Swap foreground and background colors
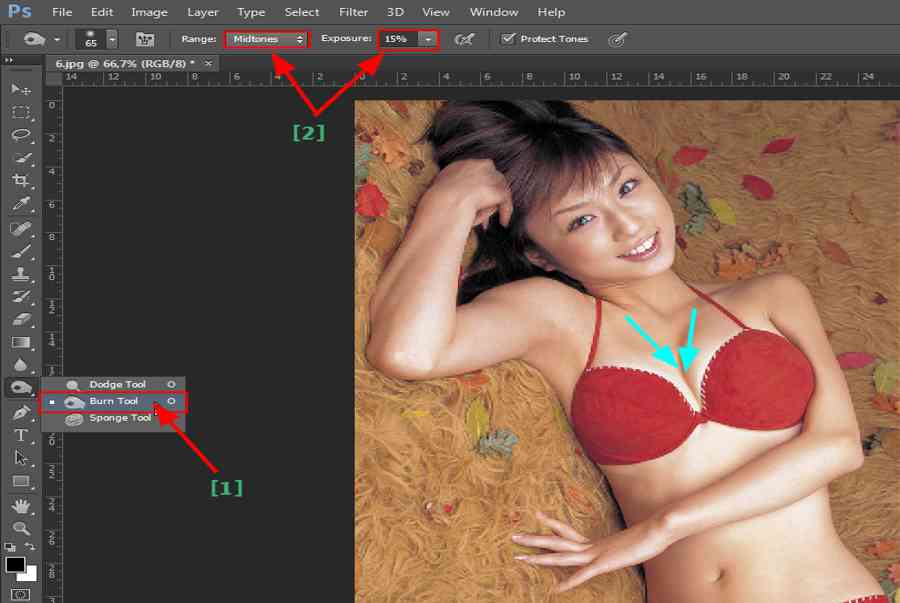Image resolution: width=900 pixels, height=603 pixels. tap(30, 547)
